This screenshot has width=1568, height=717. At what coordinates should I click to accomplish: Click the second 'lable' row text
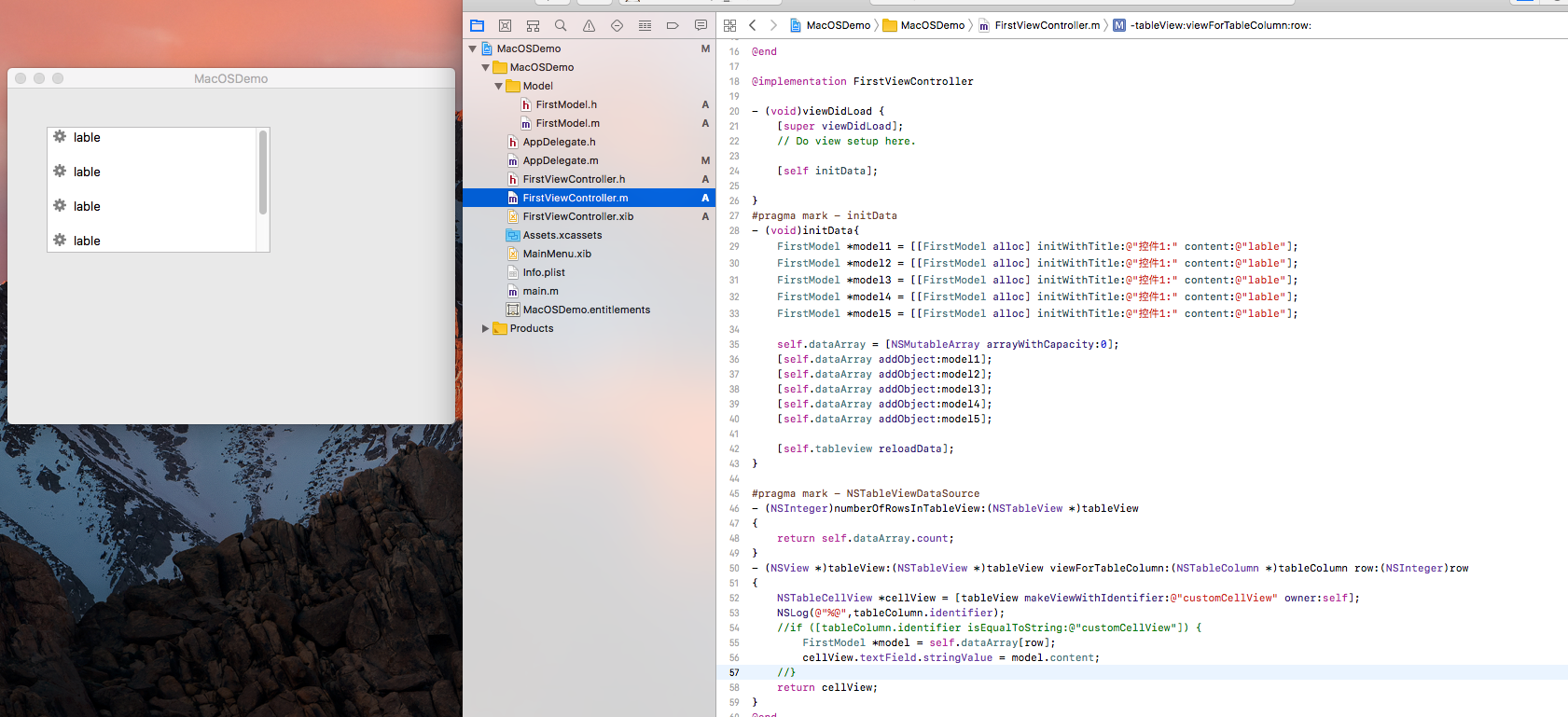[87, 172]
